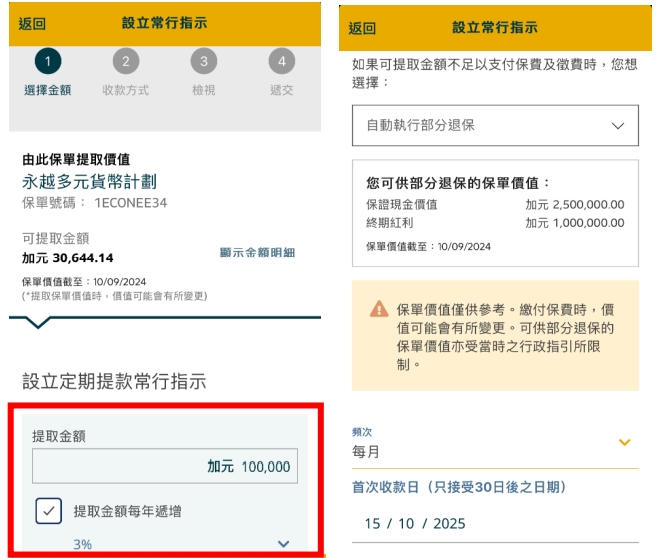Click the 提取金額 amount input field
Image resolution: width=657 pixels, height=558 pixels.
click(165, 467)
